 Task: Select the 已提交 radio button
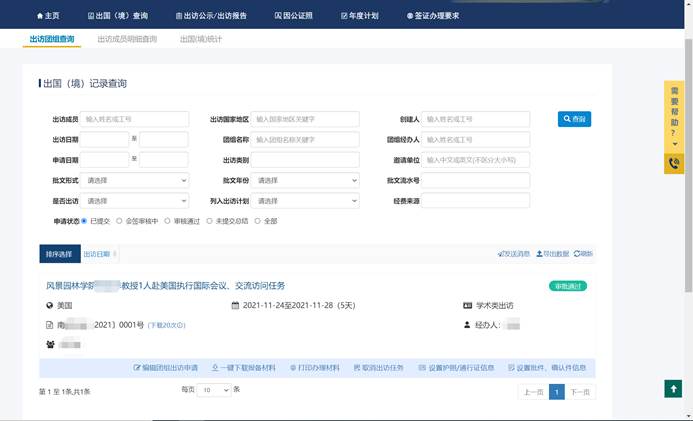click(84, 221)
